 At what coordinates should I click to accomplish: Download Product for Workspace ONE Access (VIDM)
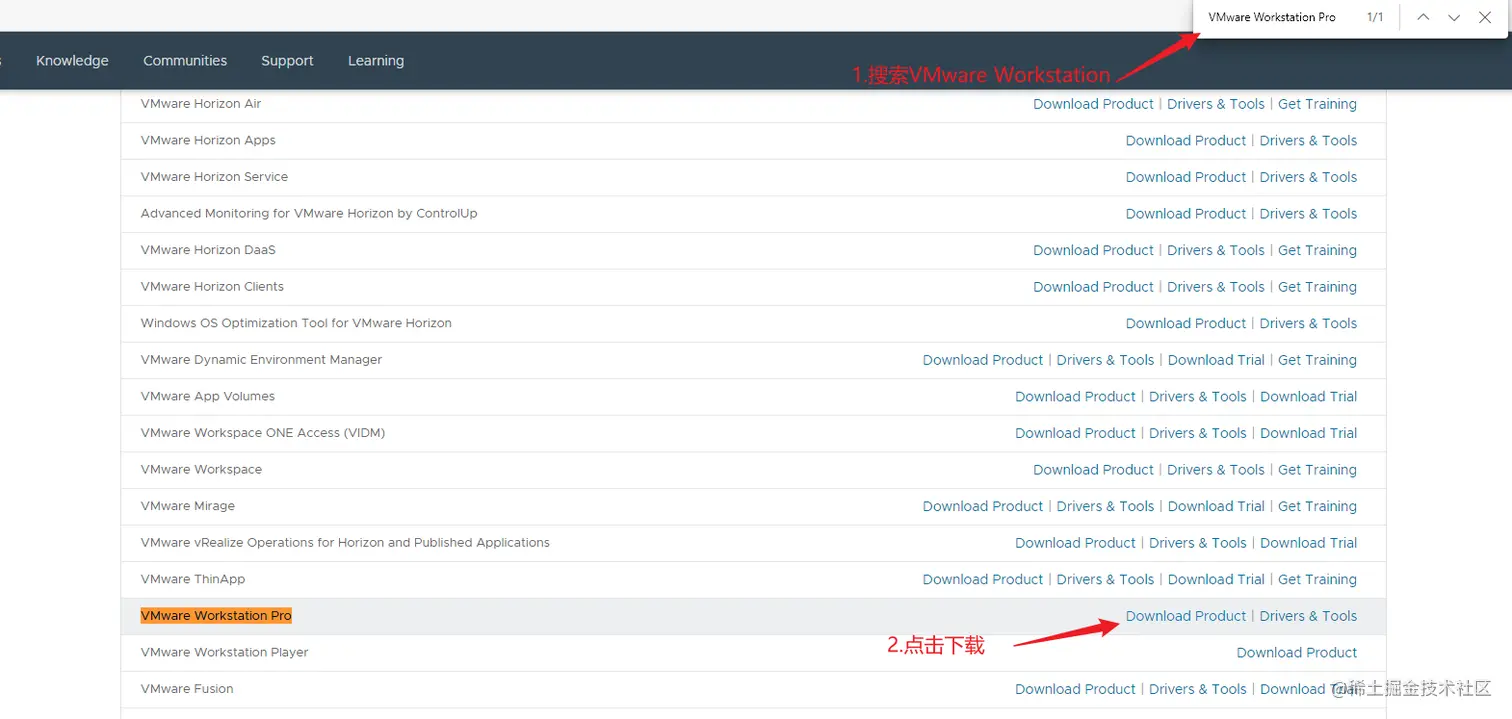[x=1075, y=433]
